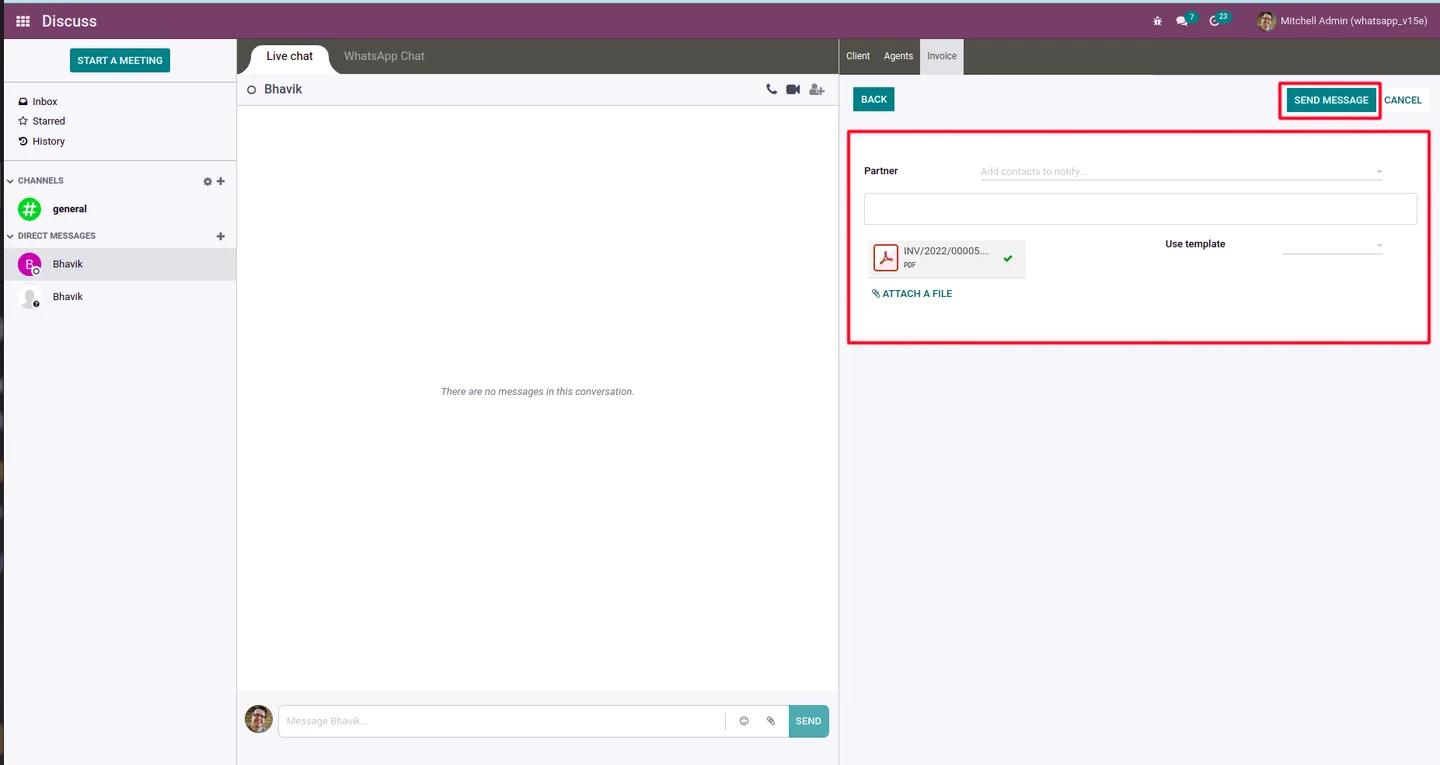Click the paperclip attachment icon in composer
Viewport: 1440px width, 765px height.
click(771, 721)
